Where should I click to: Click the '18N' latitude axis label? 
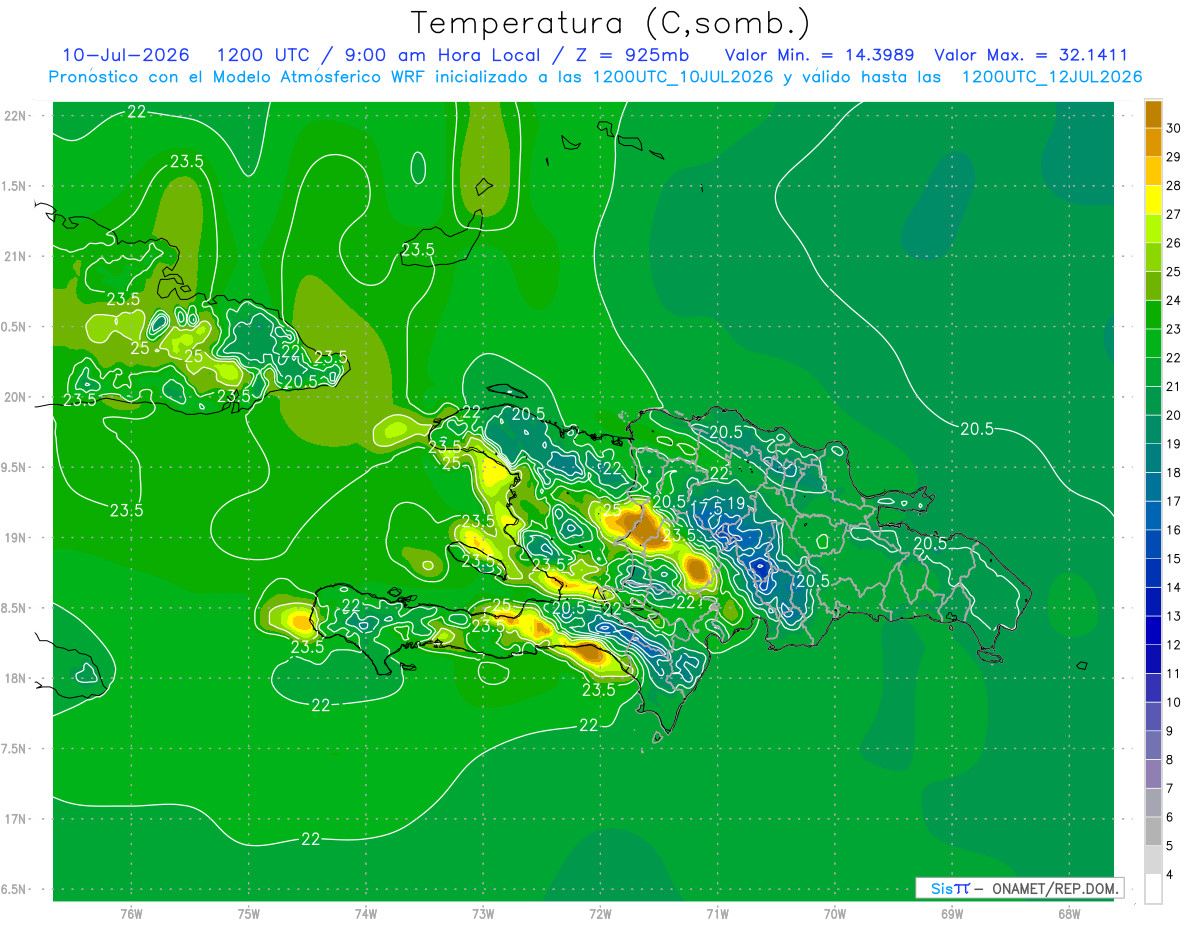pyautogui.click(x=16, y=678)
